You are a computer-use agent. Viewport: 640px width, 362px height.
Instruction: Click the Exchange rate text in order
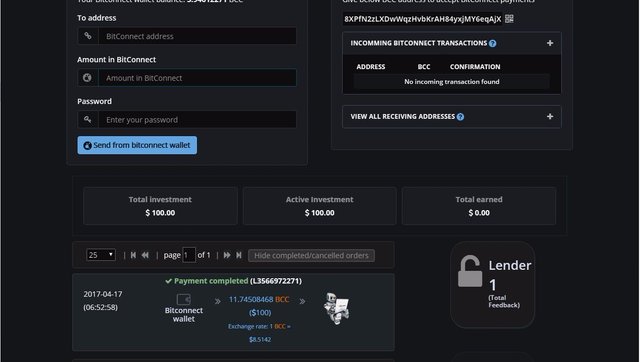pos(259,333)
